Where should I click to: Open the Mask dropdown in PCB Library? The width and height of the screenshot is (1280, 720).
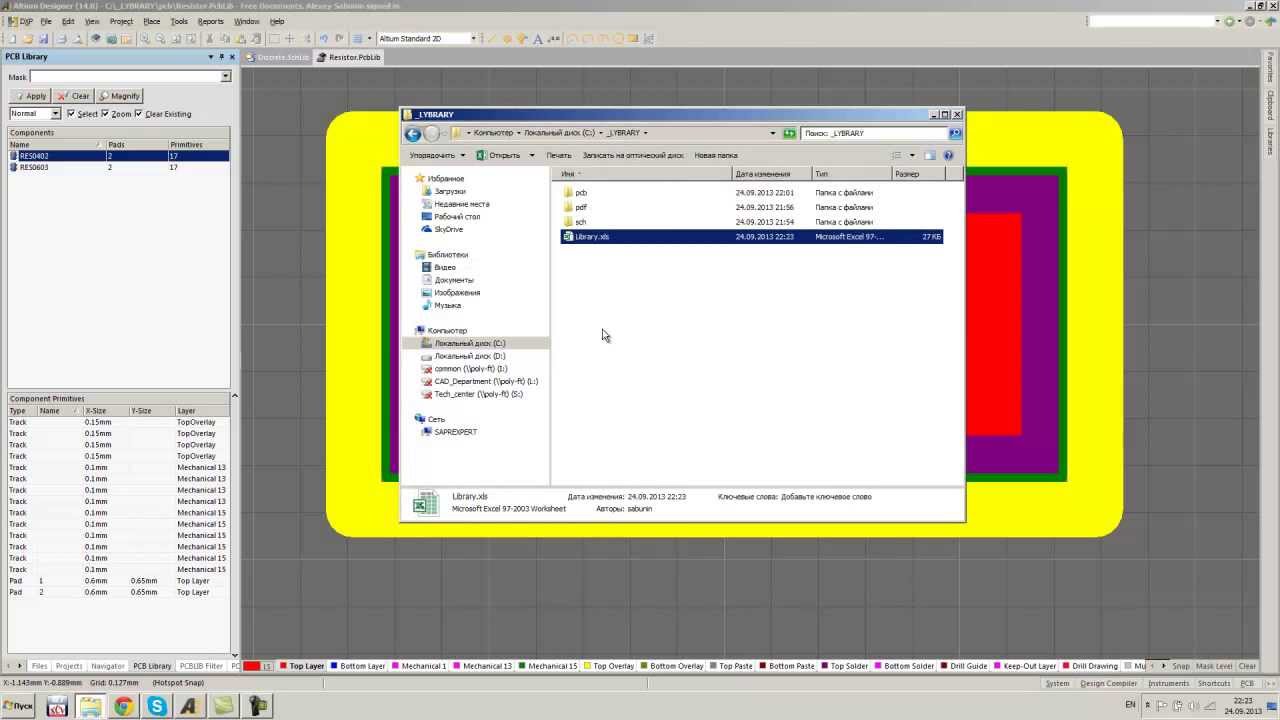225,77
